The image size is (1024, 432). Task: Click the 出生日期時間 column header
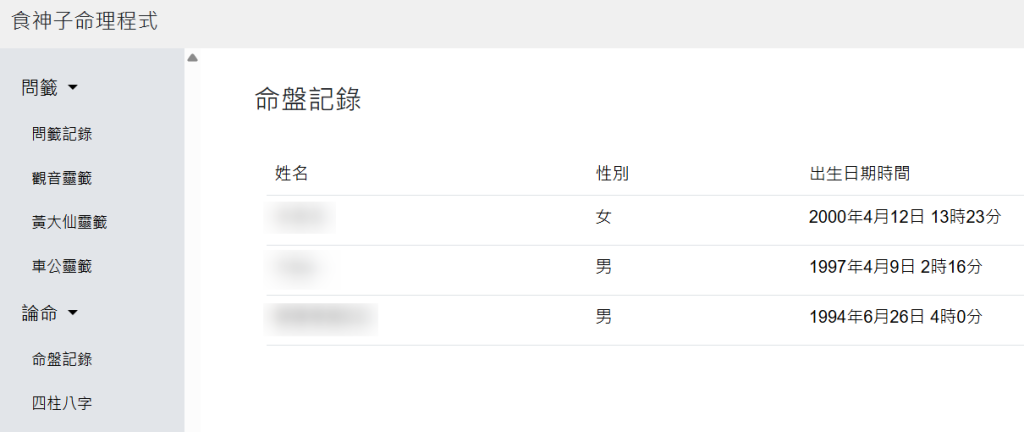point(859,173)
